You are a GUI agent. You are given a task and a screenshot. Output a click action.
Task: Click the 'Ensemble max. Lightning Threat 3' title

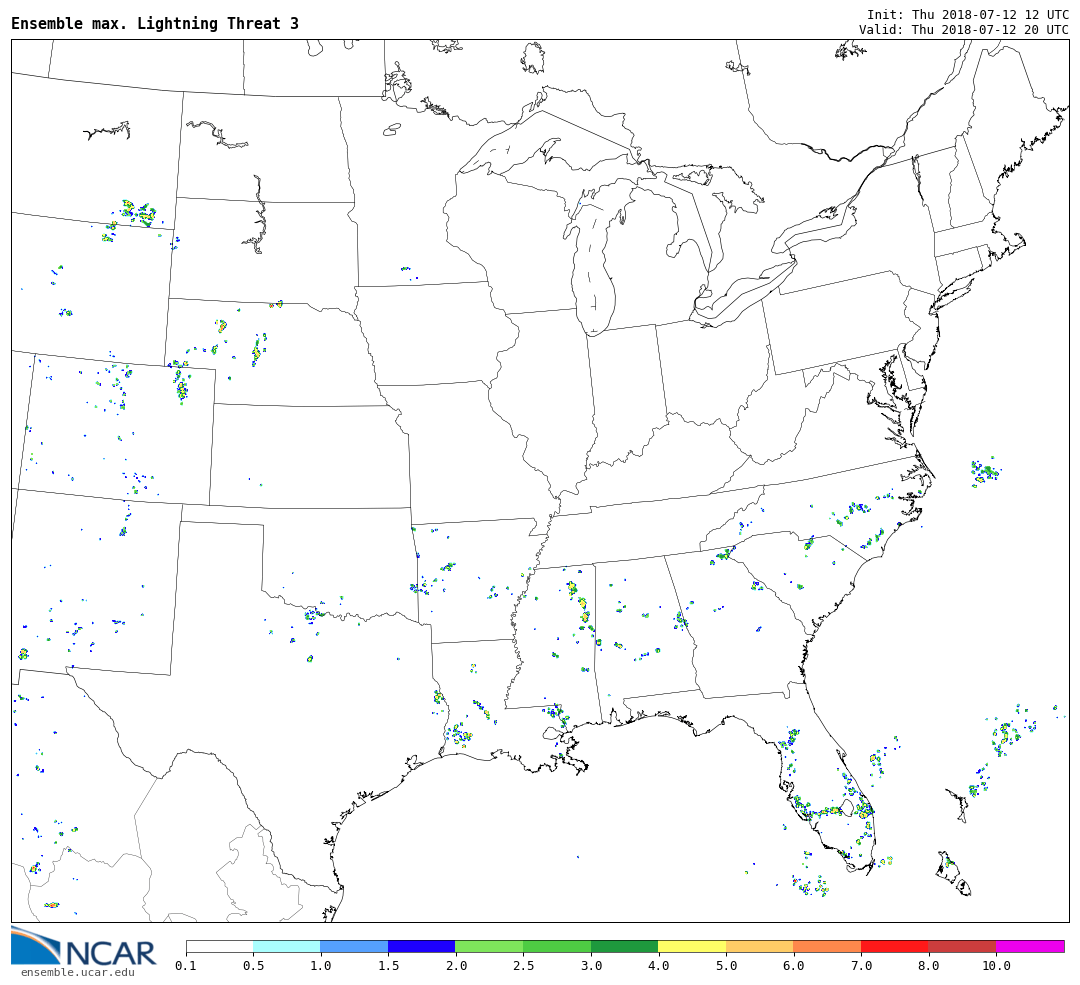pyautogui.click(x=155, y=24)
